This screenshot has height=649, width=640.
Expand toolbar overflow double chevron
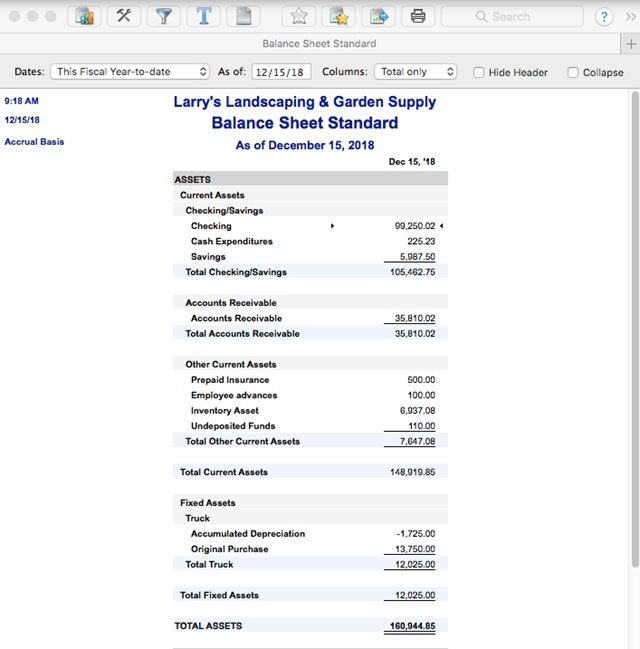pyautogui.click(x=629, y=17)
